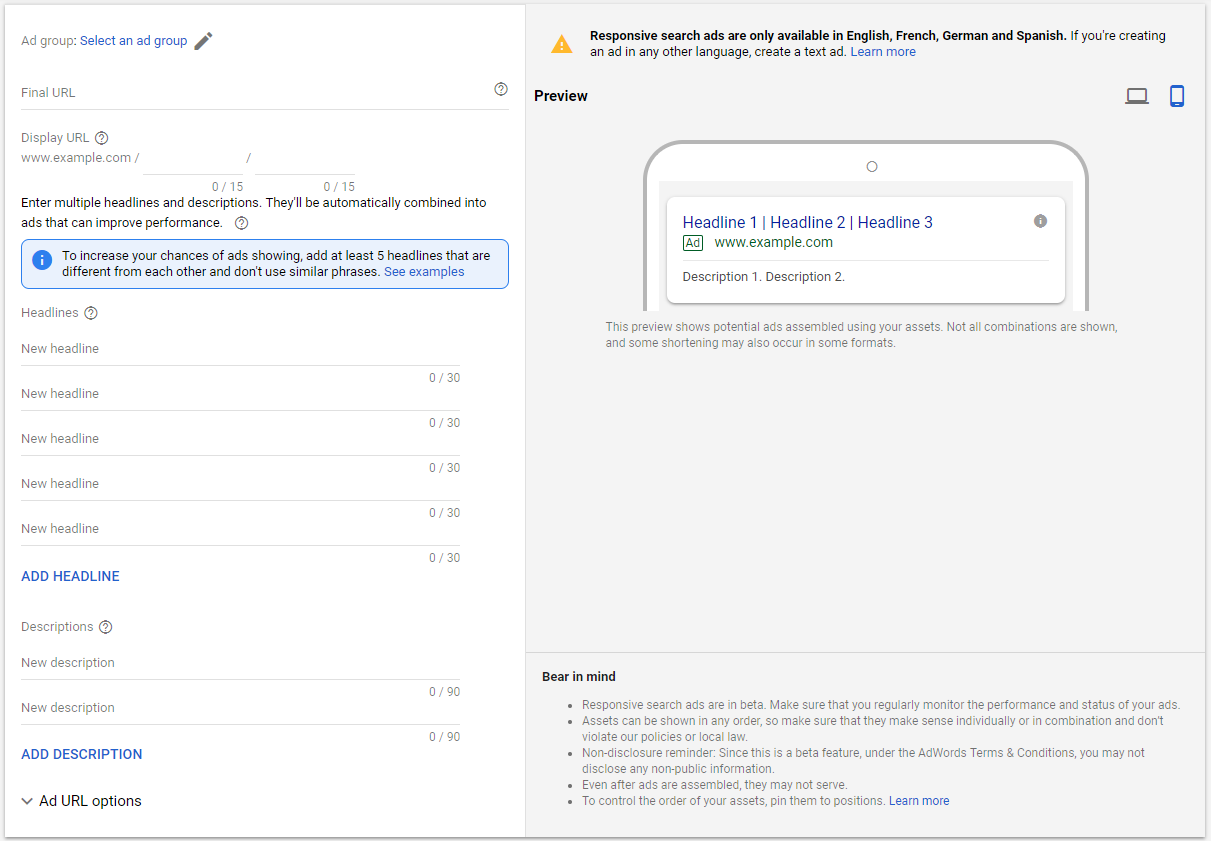Focus the second New description field
The width and height of the screenshot is (1211, 841).
coord(241,708)
